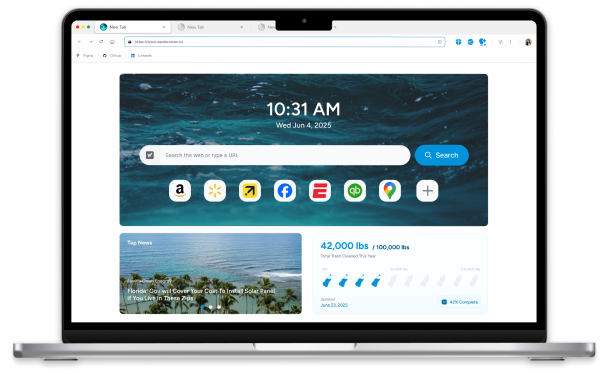Click the 'June 23, 2025' updated date
The height and width of the screenshot is (390, 609).
(x=334, y=305)
